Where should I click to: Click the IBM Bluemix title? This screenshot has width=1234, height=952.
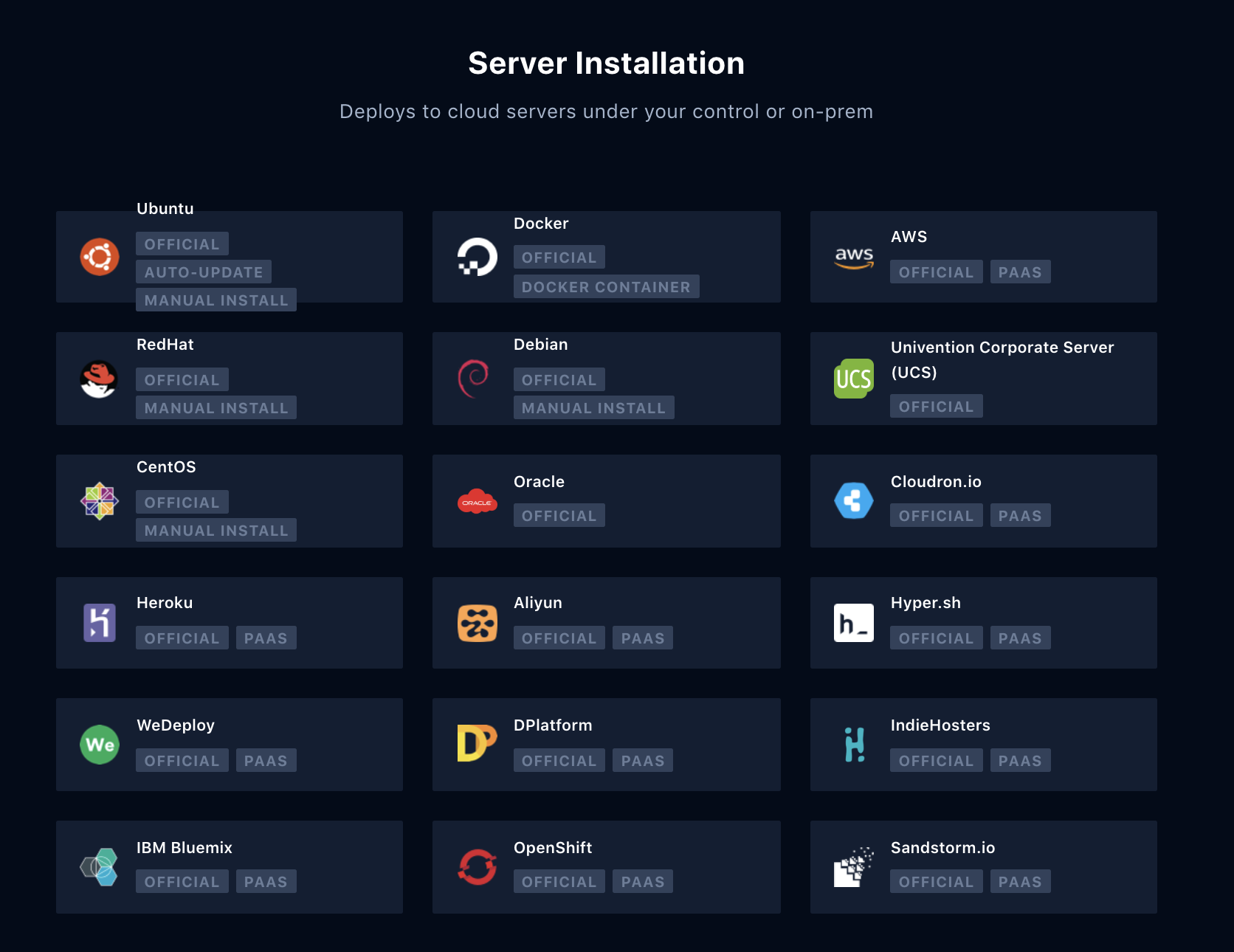point(185,848)
